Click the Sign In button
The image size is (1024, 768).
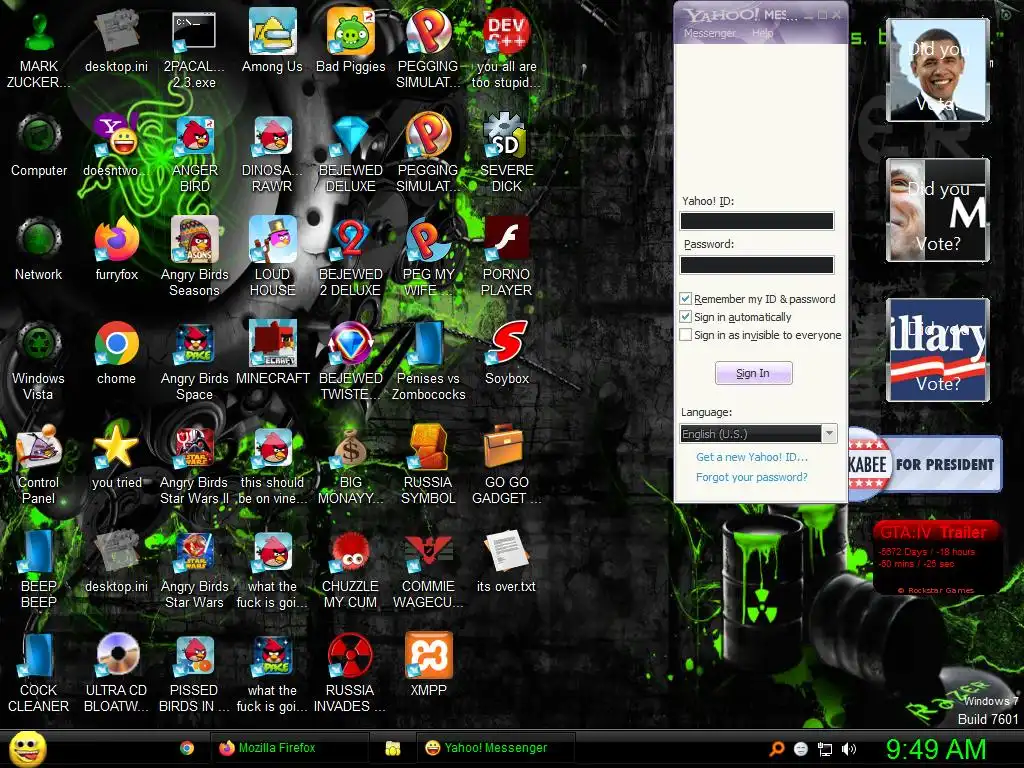click(x=754, y=373)
